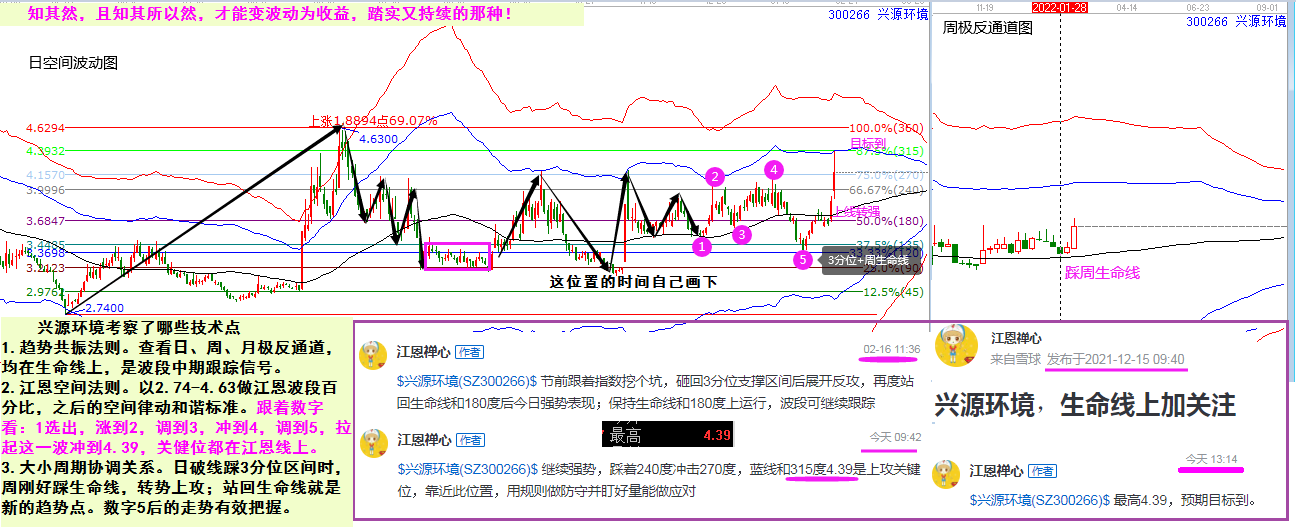1296x527 pixels.
Task: Click pink circle marker number 2
Action: tap(714, 177)
